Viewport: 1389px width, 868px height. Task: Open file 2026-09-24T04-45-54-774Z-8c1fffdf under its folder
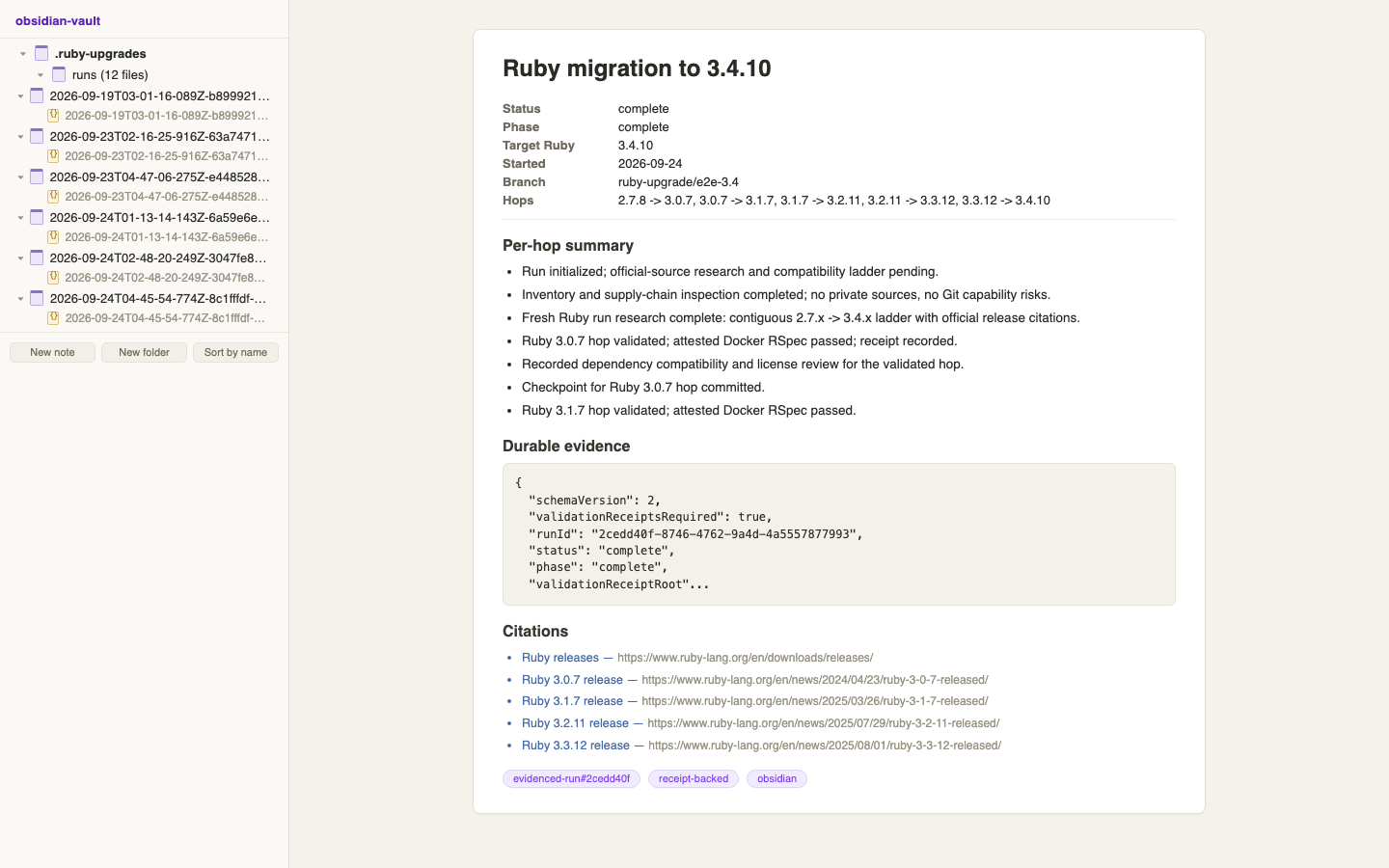coord(165,318)
